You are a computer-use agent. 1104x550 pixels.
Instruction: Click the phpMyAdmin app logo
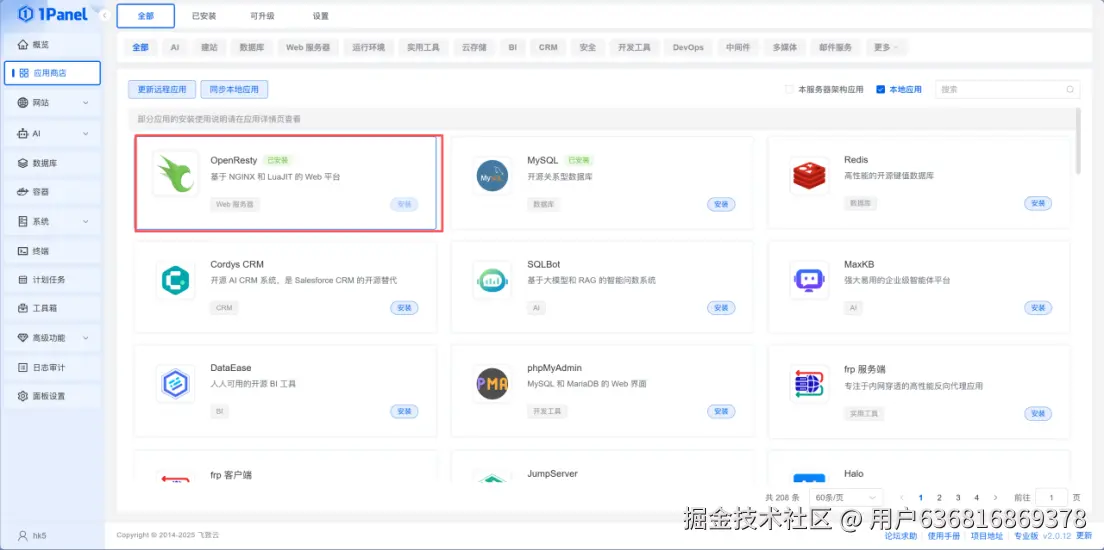492,384
